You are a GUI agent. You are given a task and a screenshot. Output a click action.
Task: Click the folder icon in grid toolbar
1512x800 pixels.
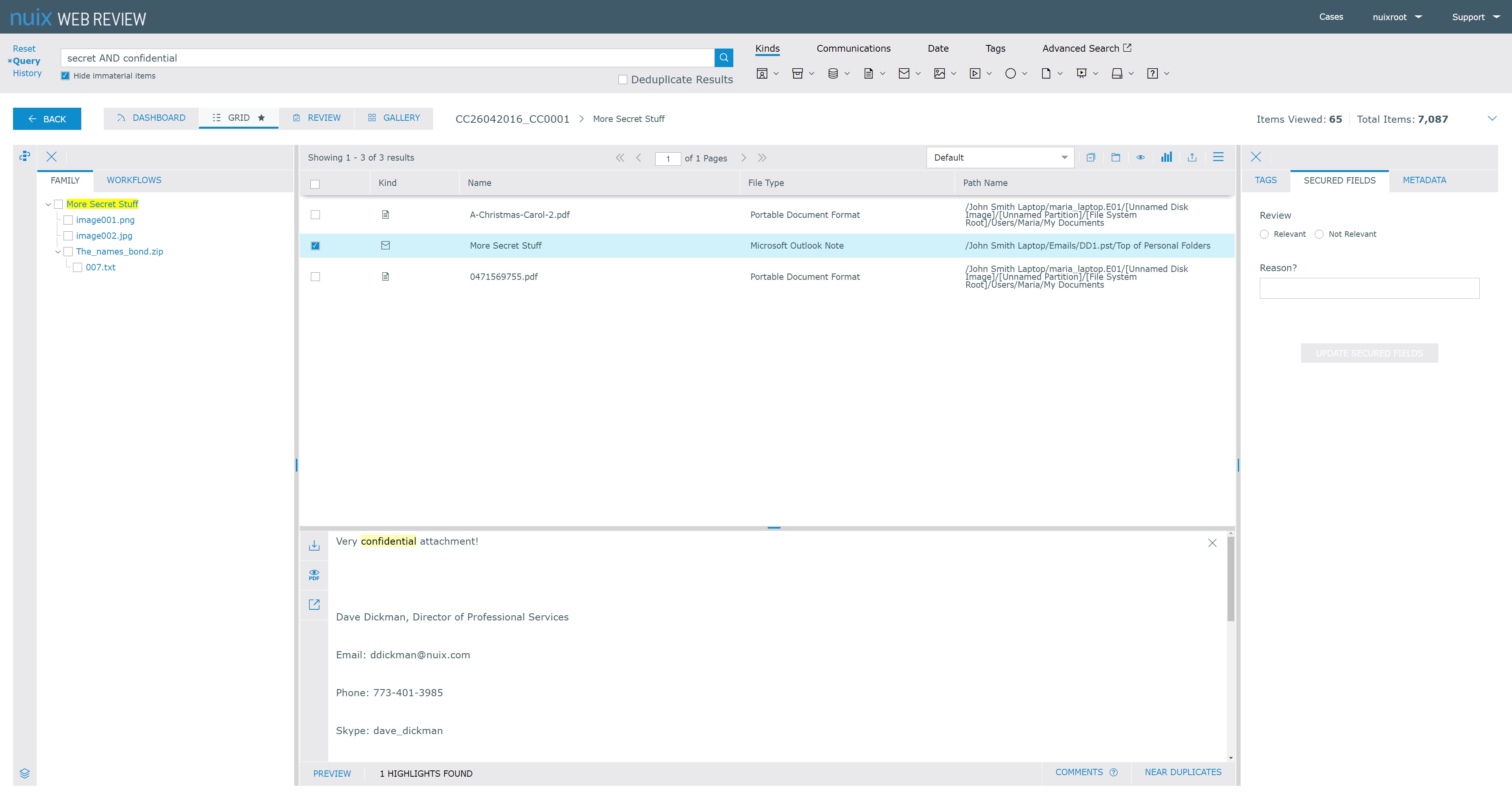point(1115,157)
